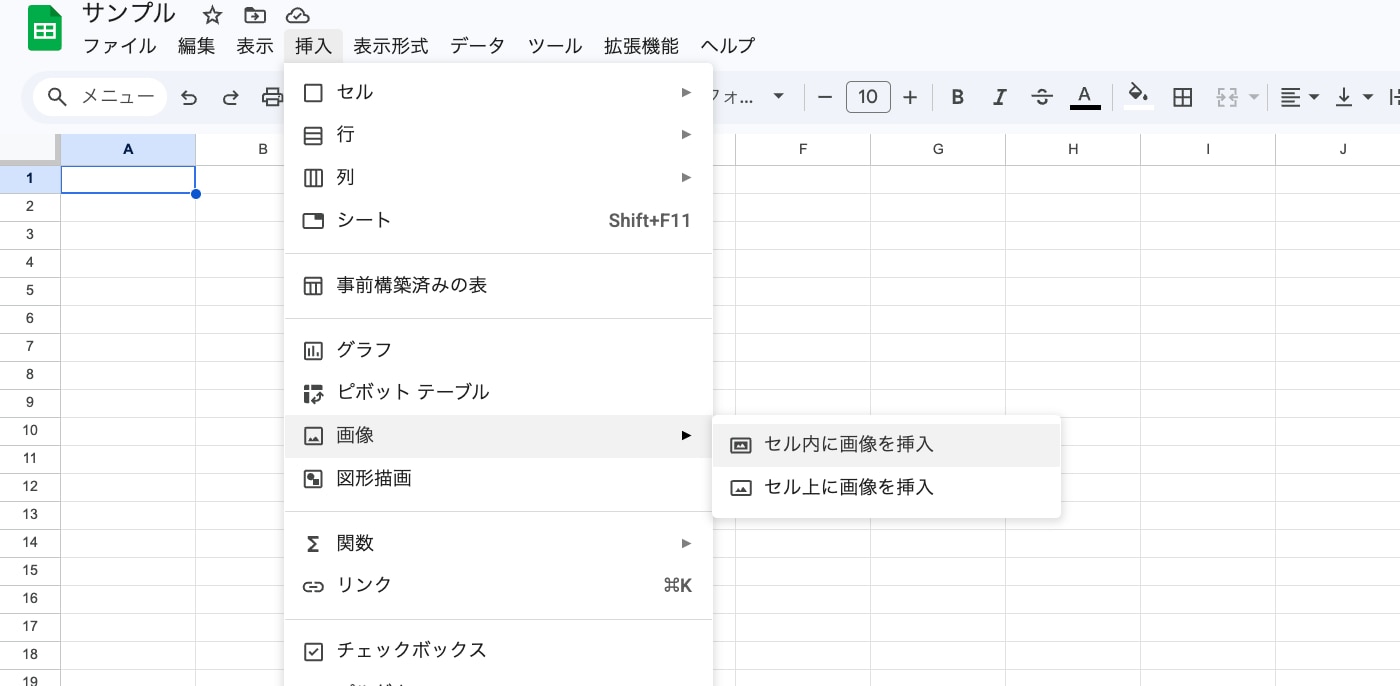Image resolution: width=1400 pixels, height=686 pixels.
Task: Toggle italic formatting in the toolbar
Action: tap(999, 96)
